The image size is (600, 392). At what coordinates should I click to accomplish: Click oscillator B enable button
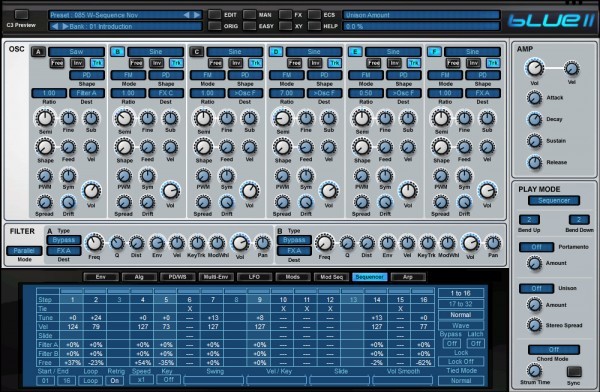point(117,52)
